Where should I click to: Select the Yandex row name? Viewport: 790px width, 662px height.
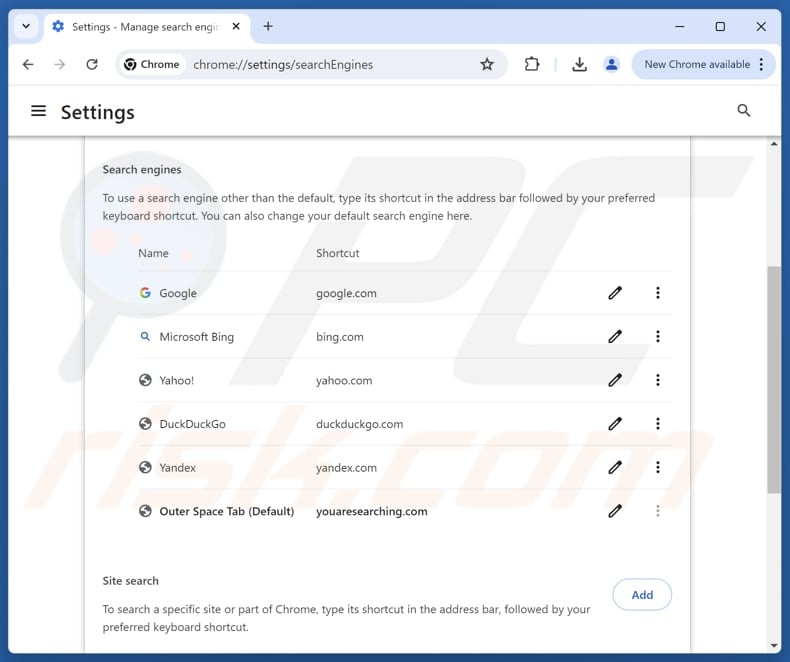click(x=177, y=468)
